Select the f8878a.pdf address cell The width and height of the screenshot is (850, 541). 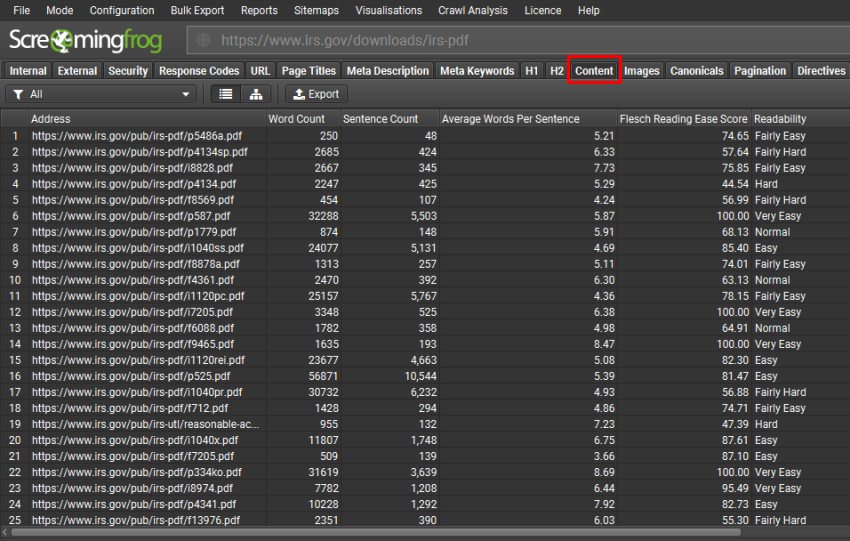click(x=136, y=264)
